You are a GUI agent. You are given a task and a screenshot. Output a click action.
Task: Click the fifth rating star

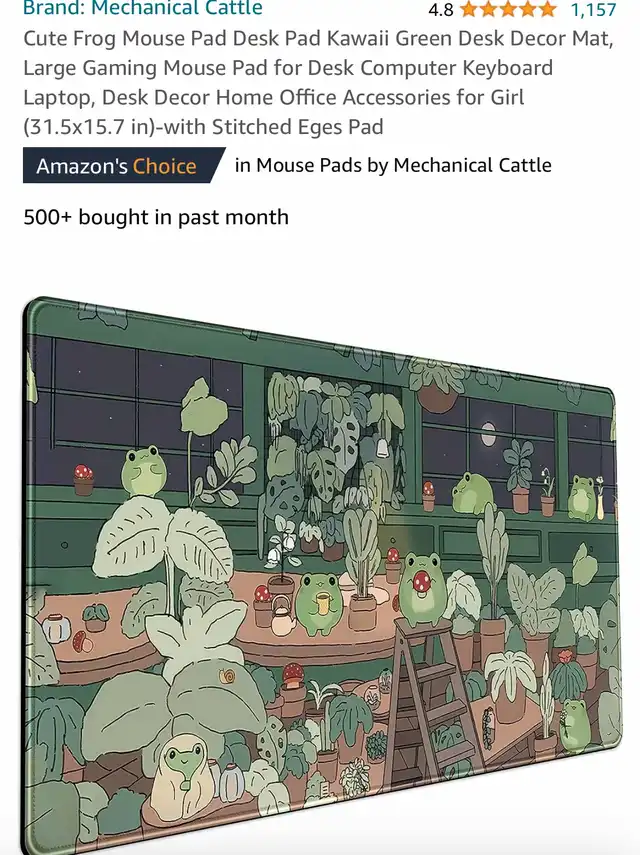(x=546, y=10)
